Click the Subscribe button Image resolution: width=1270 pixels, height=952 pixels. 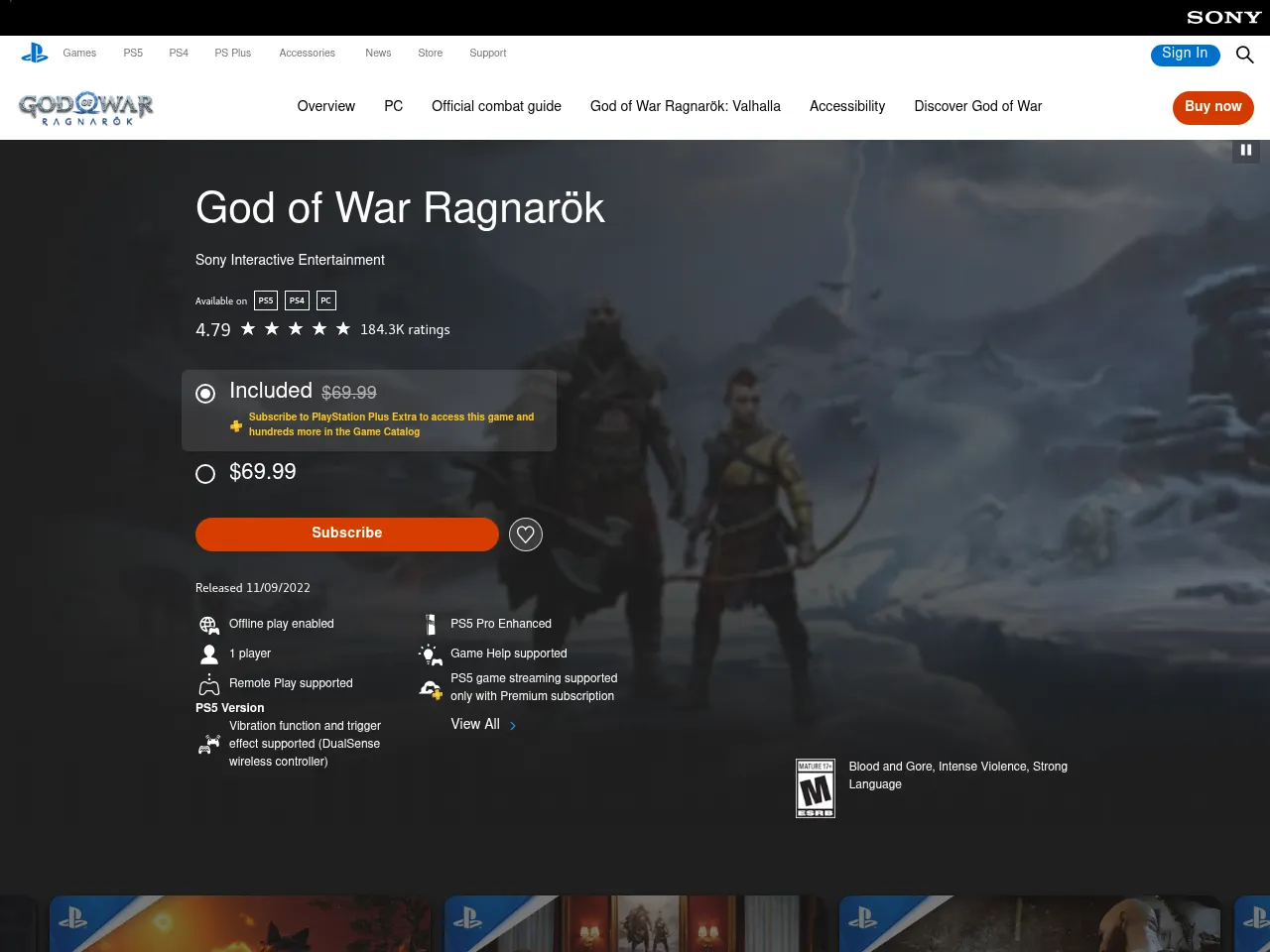click(346, 534)
